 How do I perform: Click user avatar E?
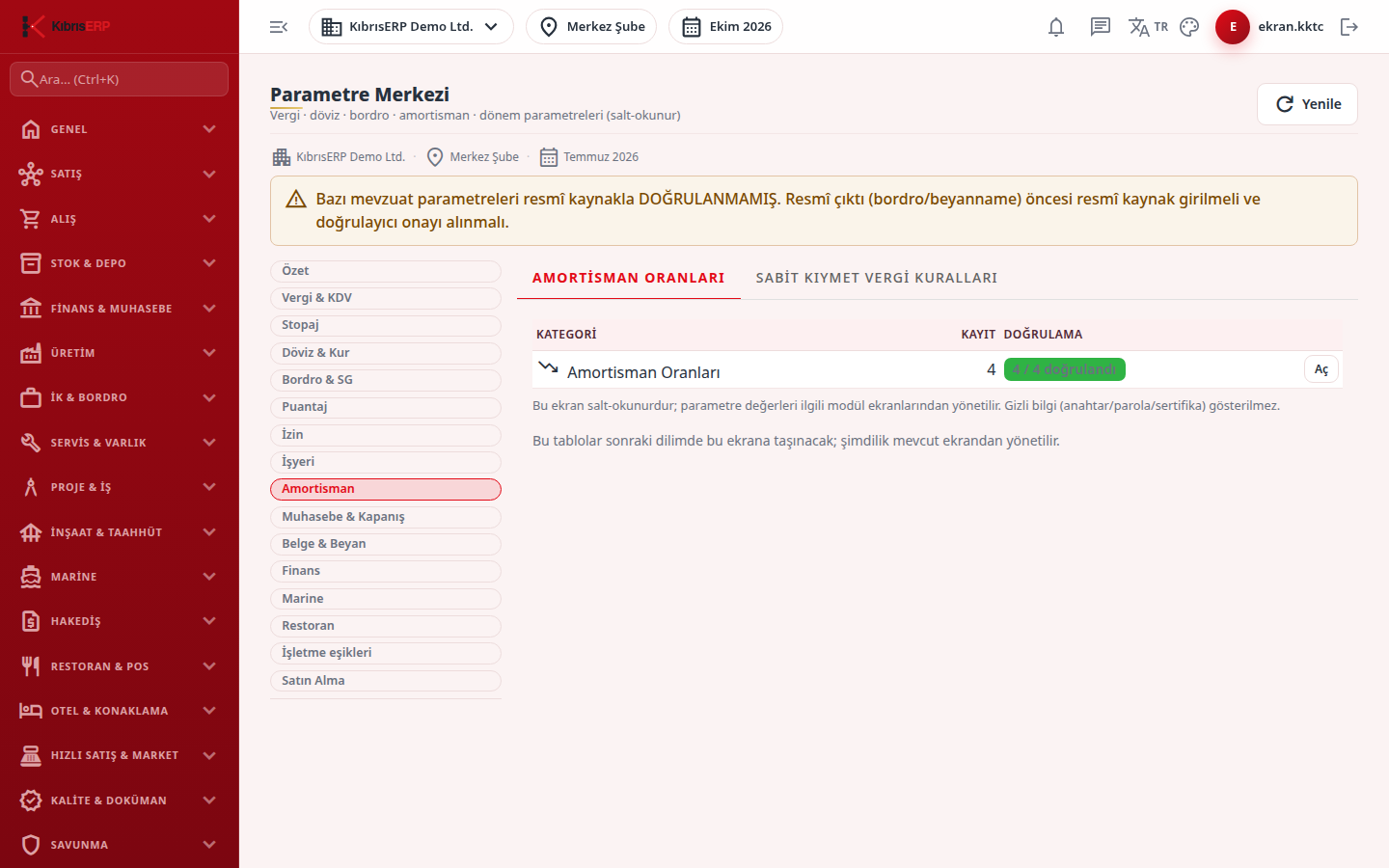1233,27
